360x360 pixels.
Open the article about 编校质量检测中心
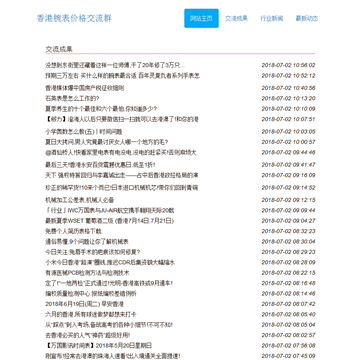90,293
